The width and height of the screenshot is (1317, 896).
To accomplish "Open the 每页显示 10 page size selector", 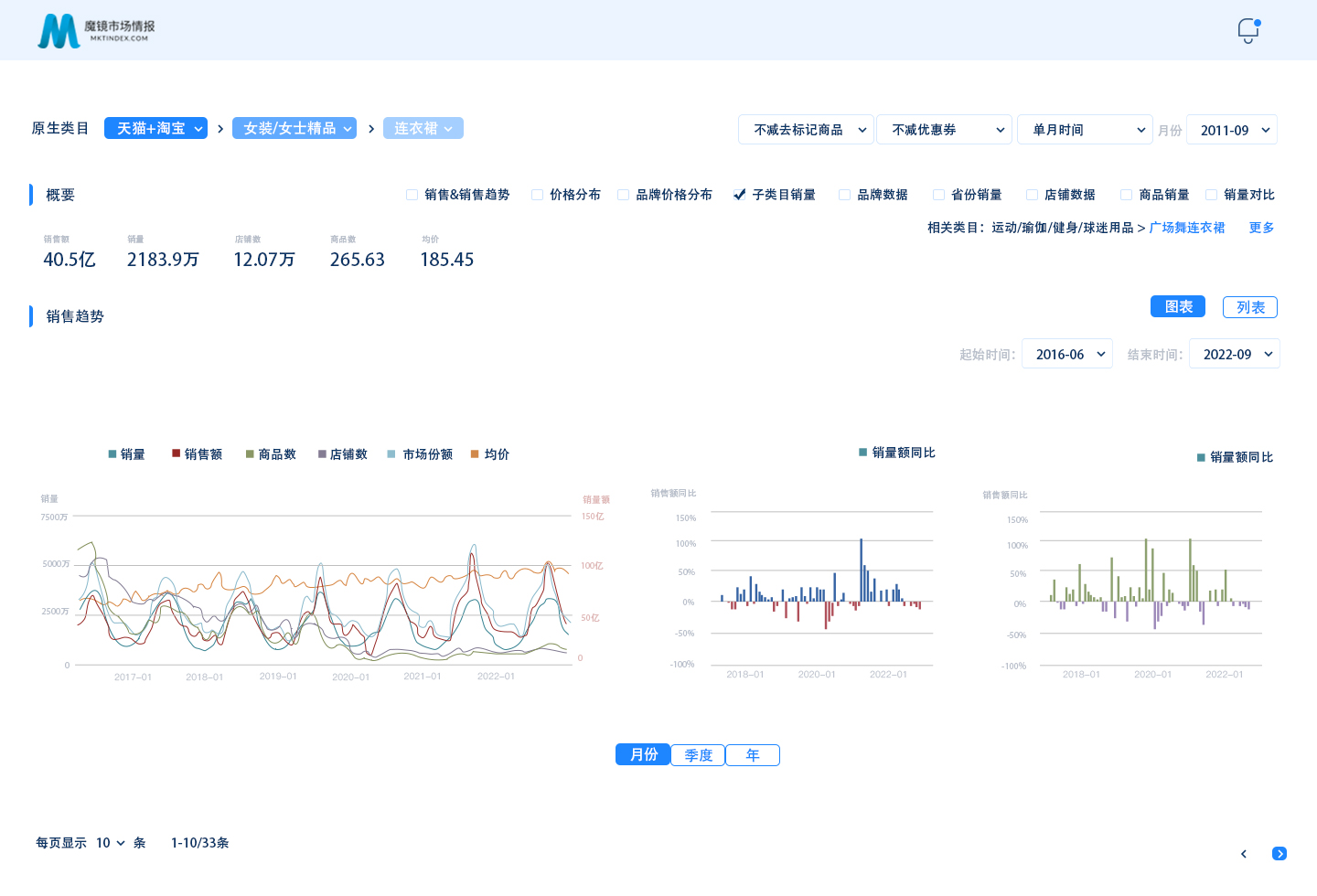I will click(110, 843).
